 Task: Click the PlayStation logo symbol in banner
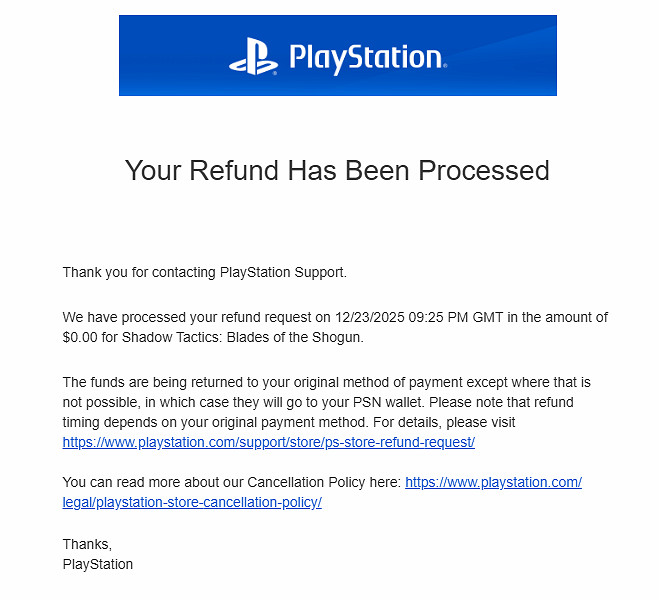click(253, 56)
